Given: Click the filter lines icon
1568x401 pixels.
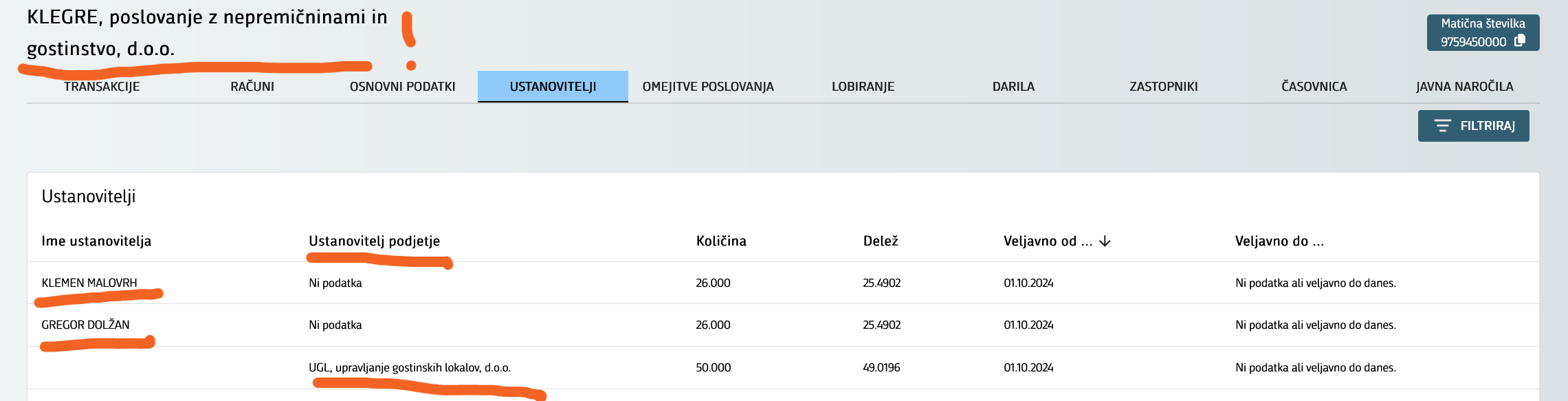Looking at the screenshot, I should pyautogui.click(x=1442, y=126).
